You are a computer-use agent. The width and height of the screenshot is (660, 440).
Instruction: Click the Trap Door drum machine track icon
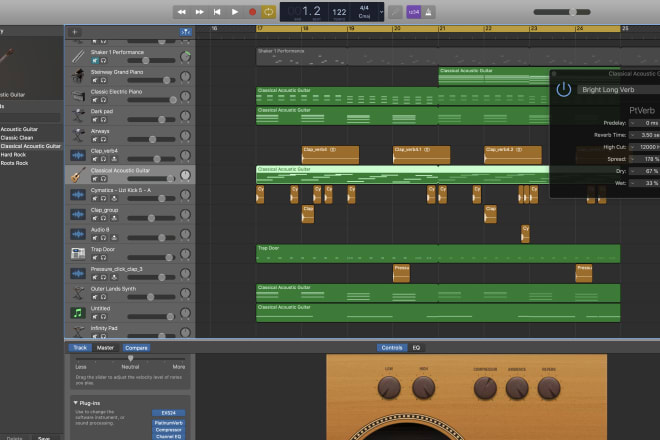point(78,253)
